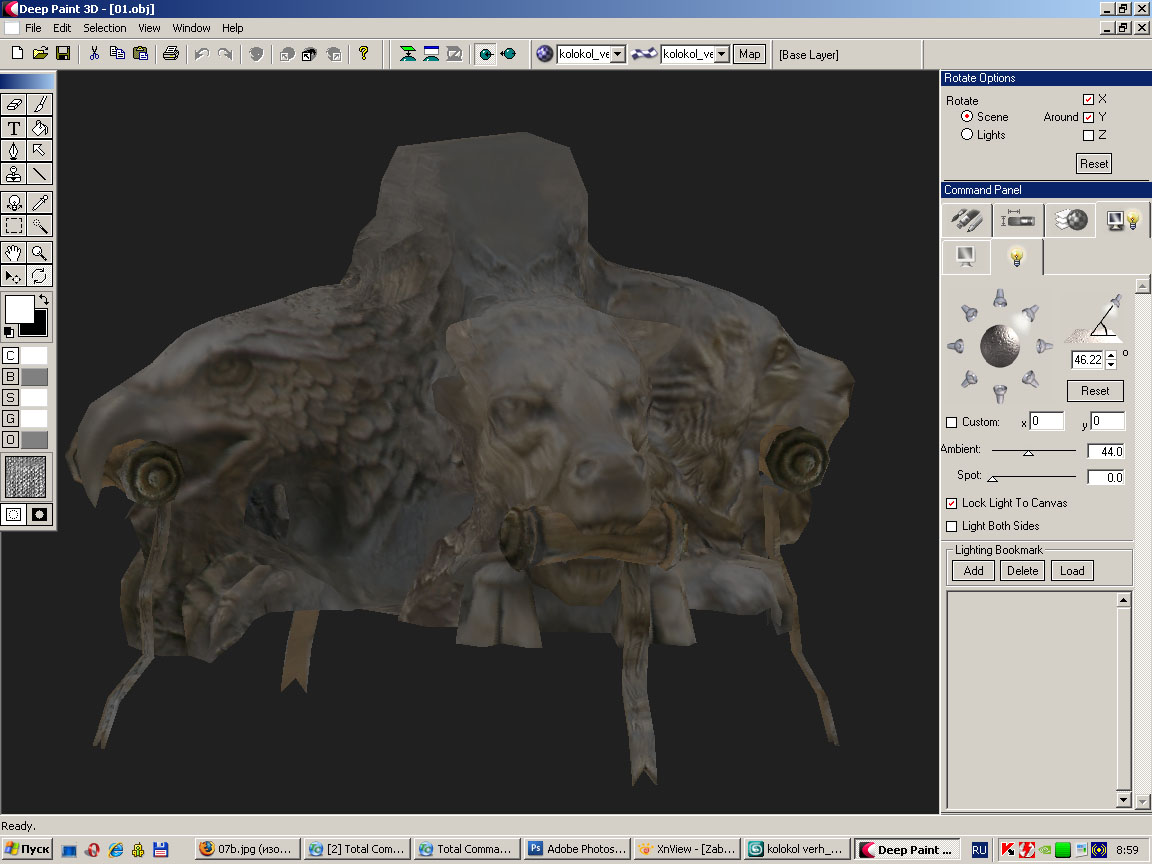Uncheck Lock Light To Canvas
1152x864 pixels.
coord(952,503)
